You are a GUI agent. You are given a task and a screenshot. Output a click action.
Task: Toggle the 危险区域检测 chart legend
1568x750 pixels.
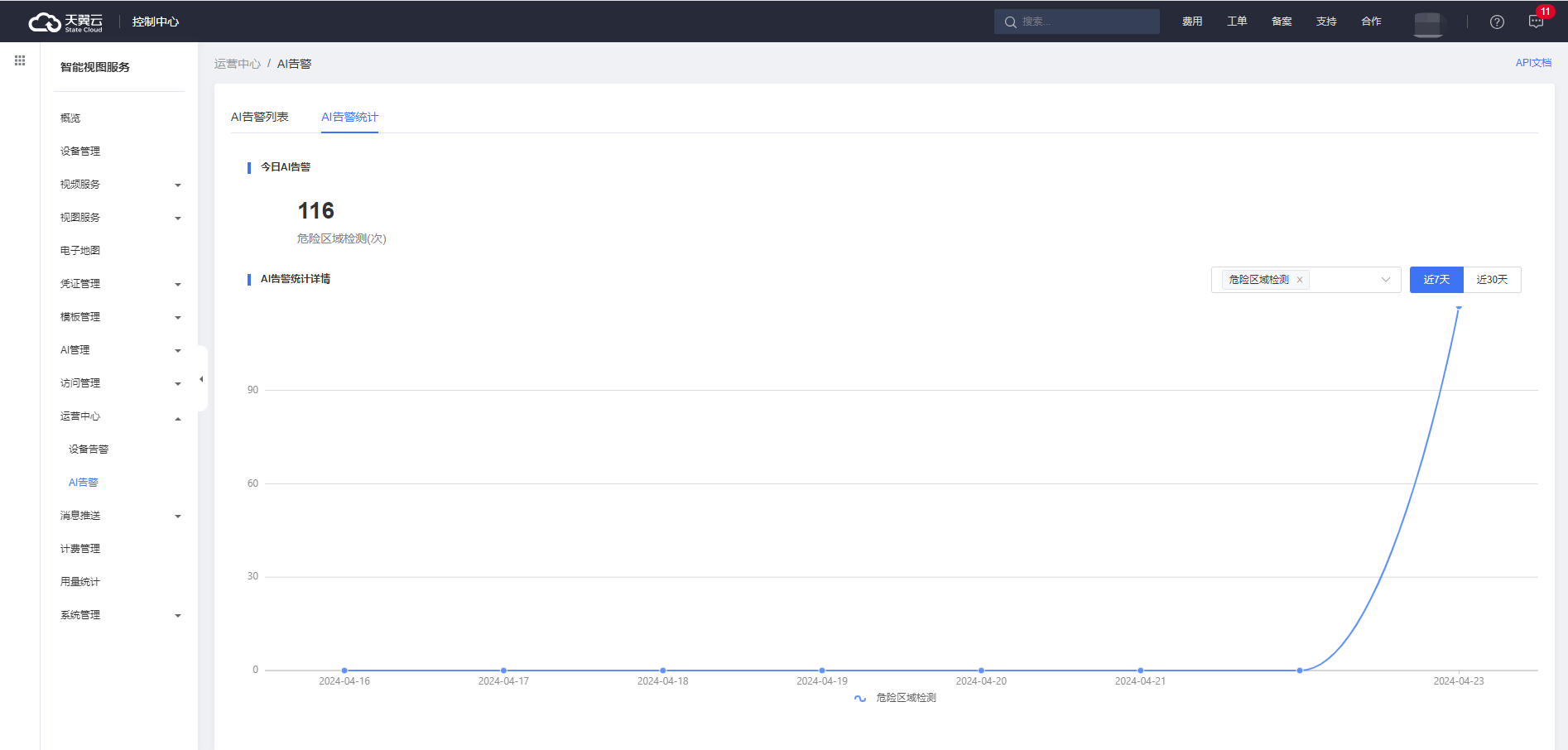point(895,698)
